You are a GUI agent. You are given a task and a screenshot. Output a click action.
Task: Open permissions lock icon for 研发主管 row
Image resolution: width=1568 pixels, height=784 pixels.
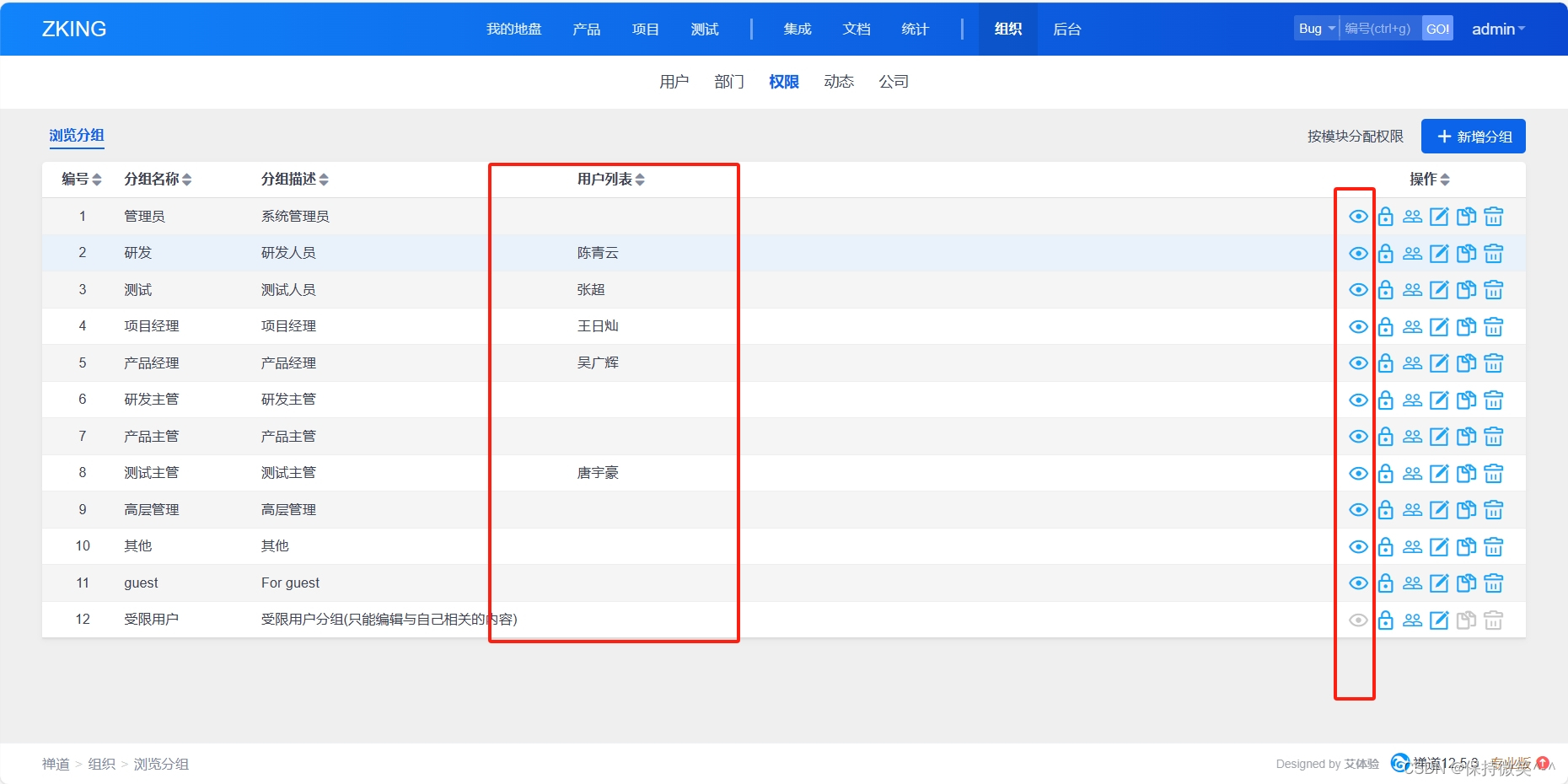coord(1385,400)
